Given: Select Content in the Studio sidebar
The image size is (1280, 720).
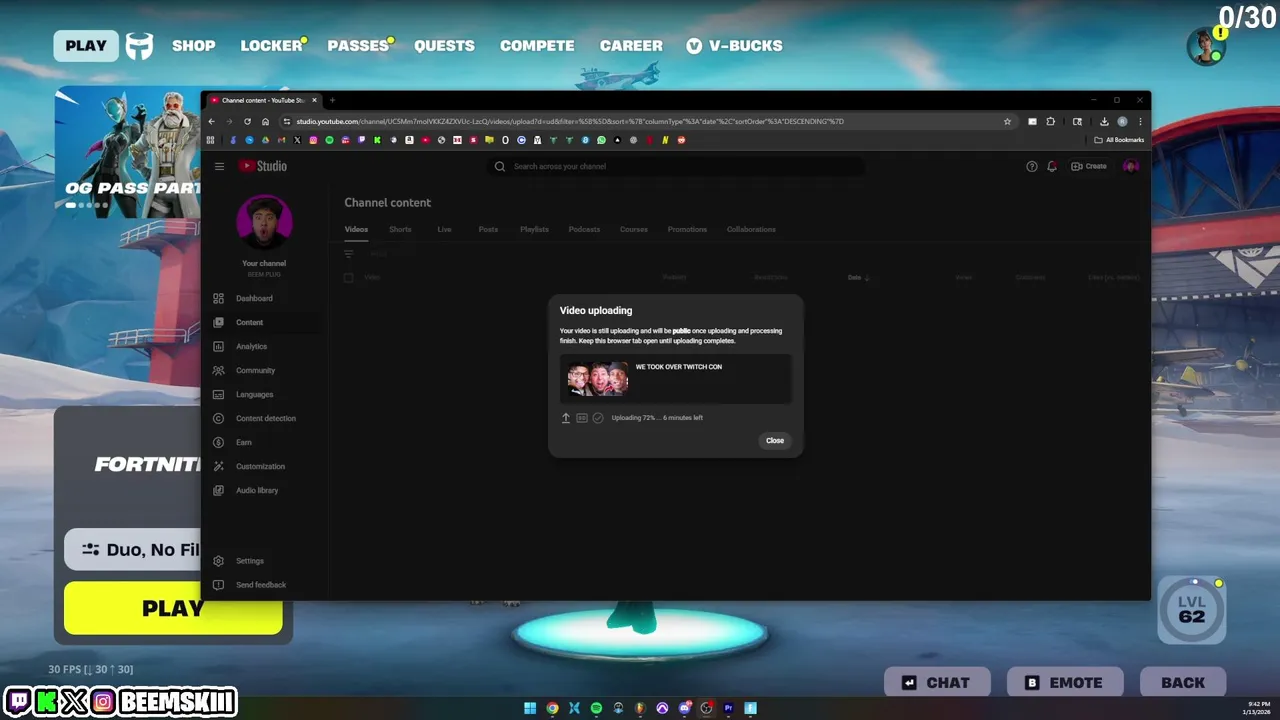Looking at the screenshot, I should click(249, 322).
